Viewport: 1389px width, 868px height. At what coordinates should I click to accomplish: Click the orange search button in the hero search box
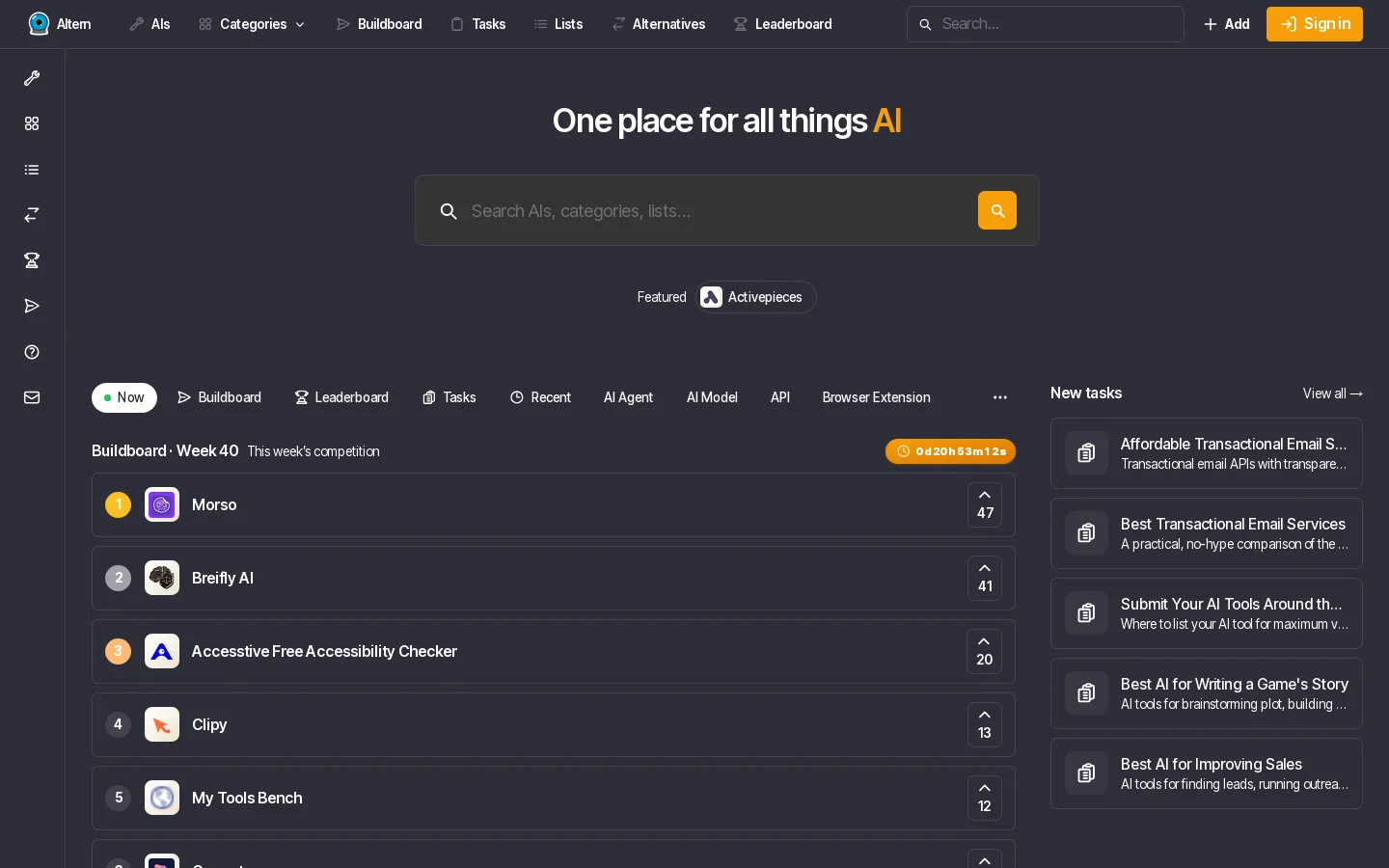tap(997, 210)
